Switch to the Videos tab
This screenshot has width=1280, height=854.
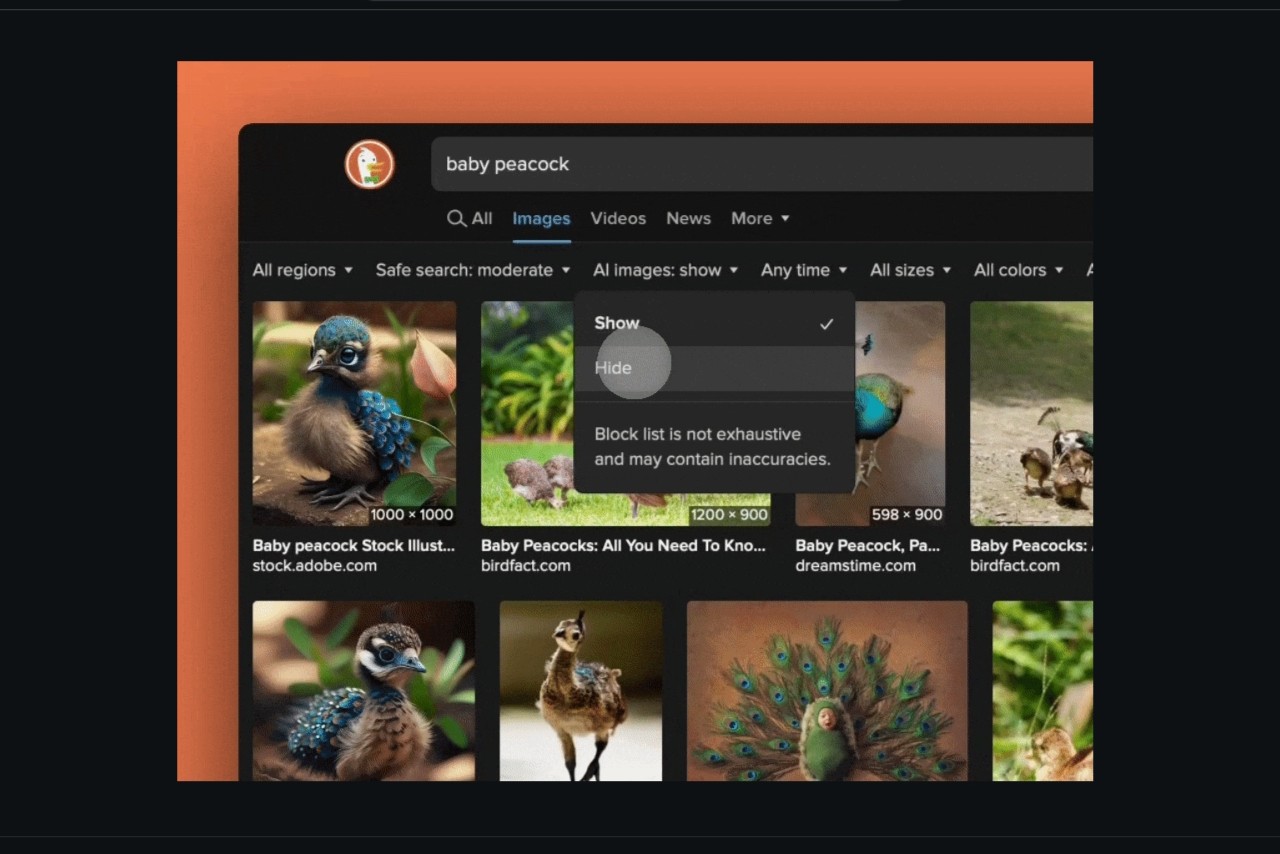coord(618,218)
